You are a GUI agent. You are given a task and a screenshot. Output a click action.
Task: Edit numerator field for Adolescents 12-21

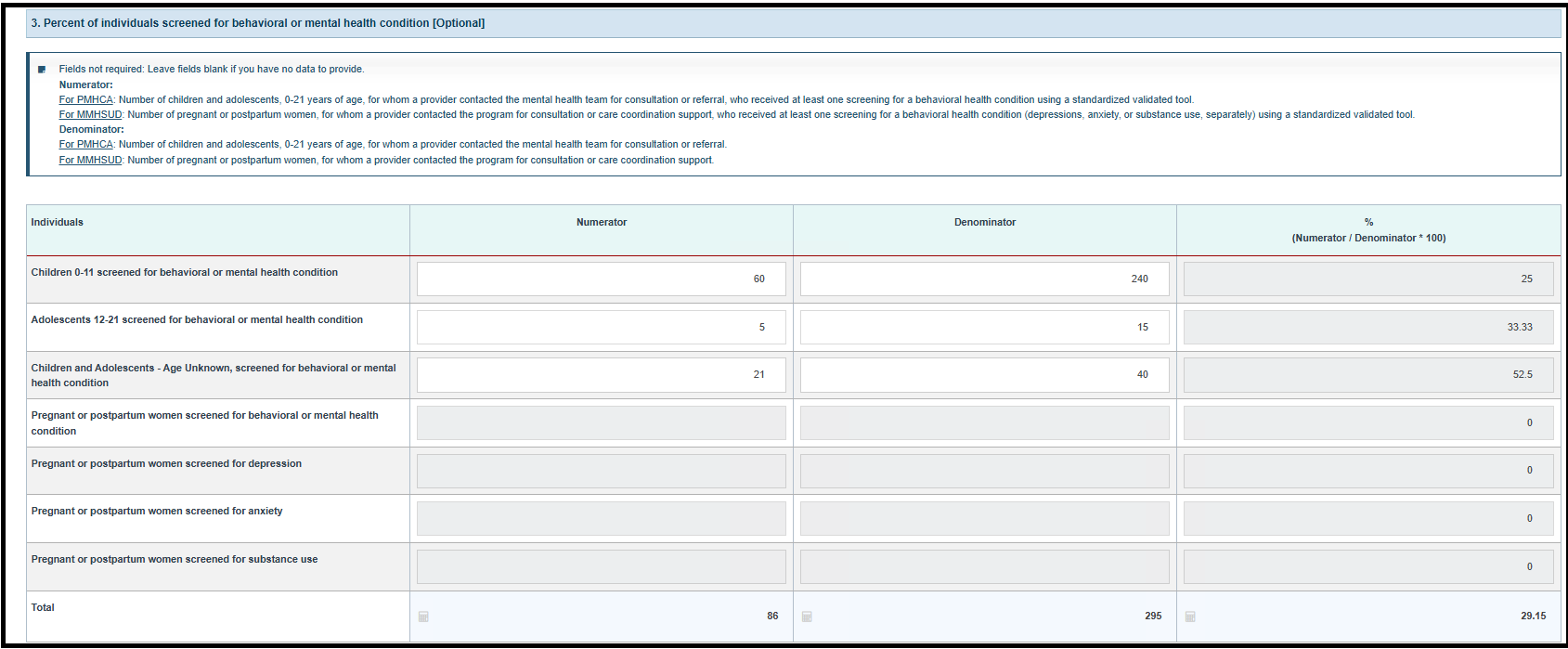coord(602,327)
